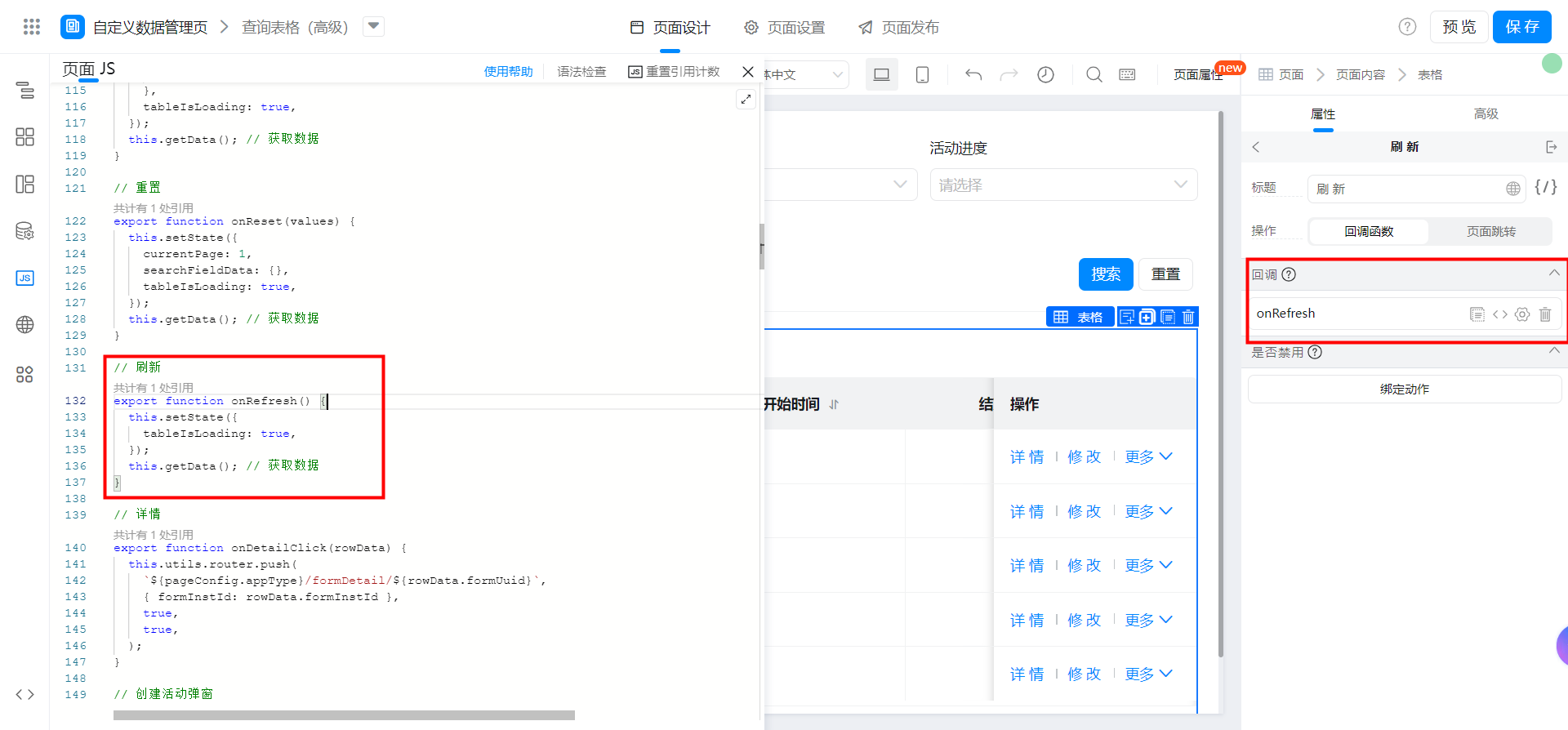Open the data source database icon

24,231
